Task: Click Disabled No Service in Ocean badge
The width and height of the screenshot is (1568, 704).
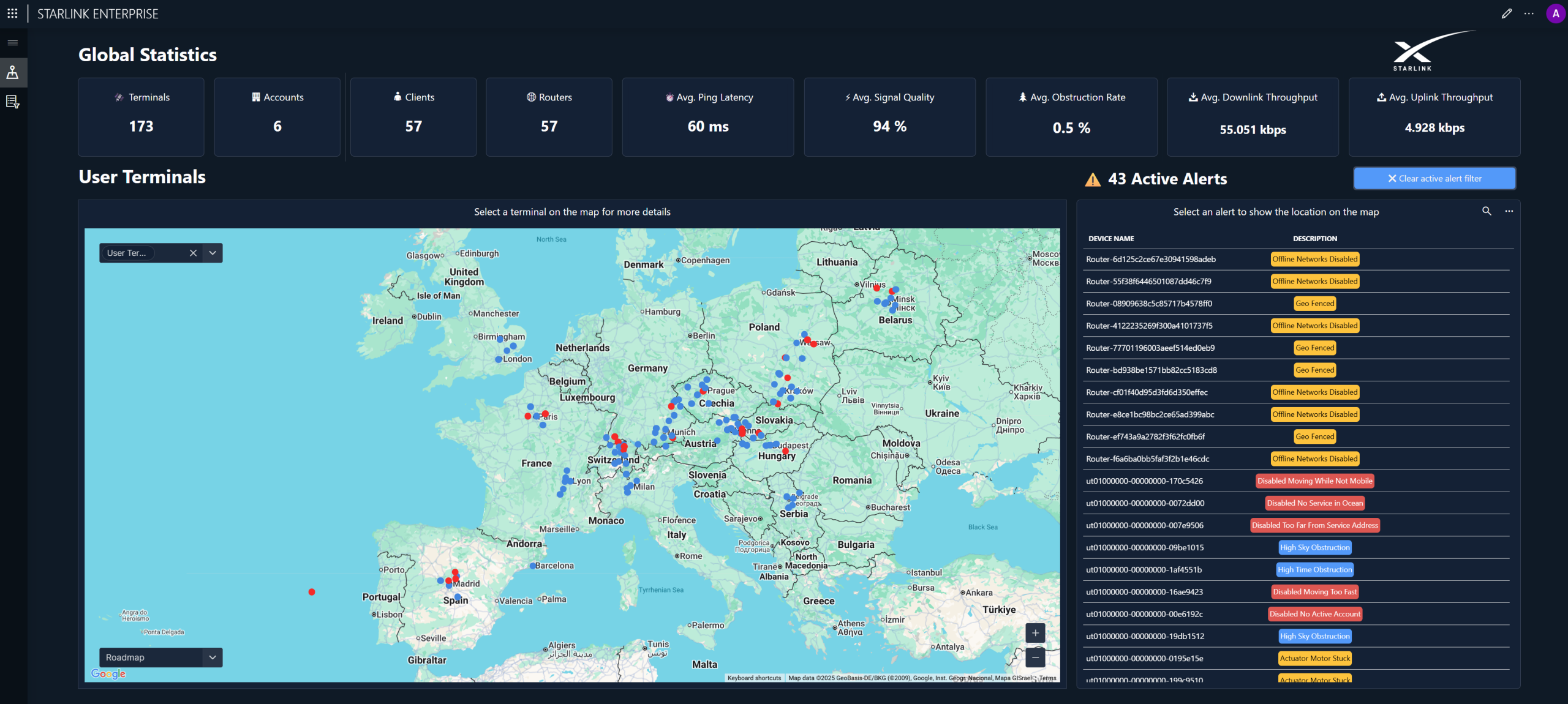Action: tap(1315, 503)
